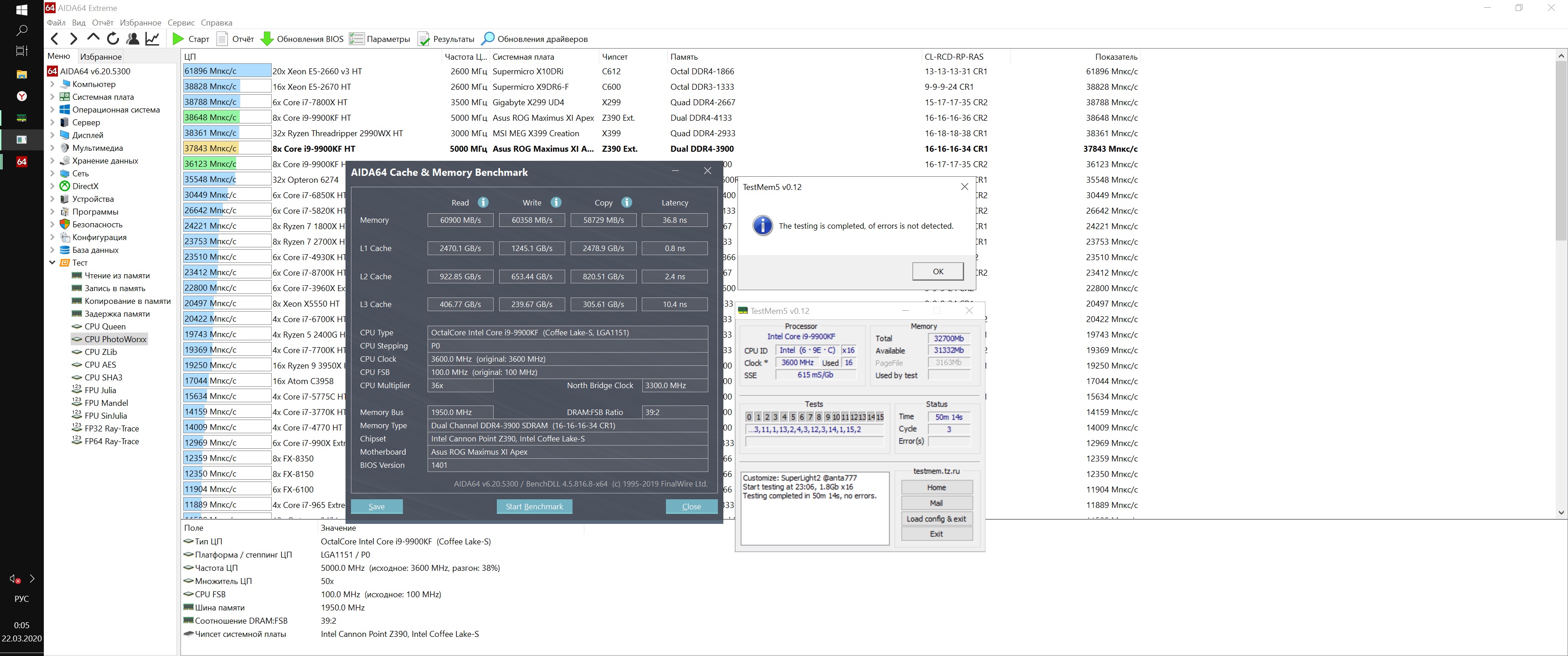The image size is (1568, 656).
Task: Click the Copy info icon in benchmark
Action: pos(626,203)
